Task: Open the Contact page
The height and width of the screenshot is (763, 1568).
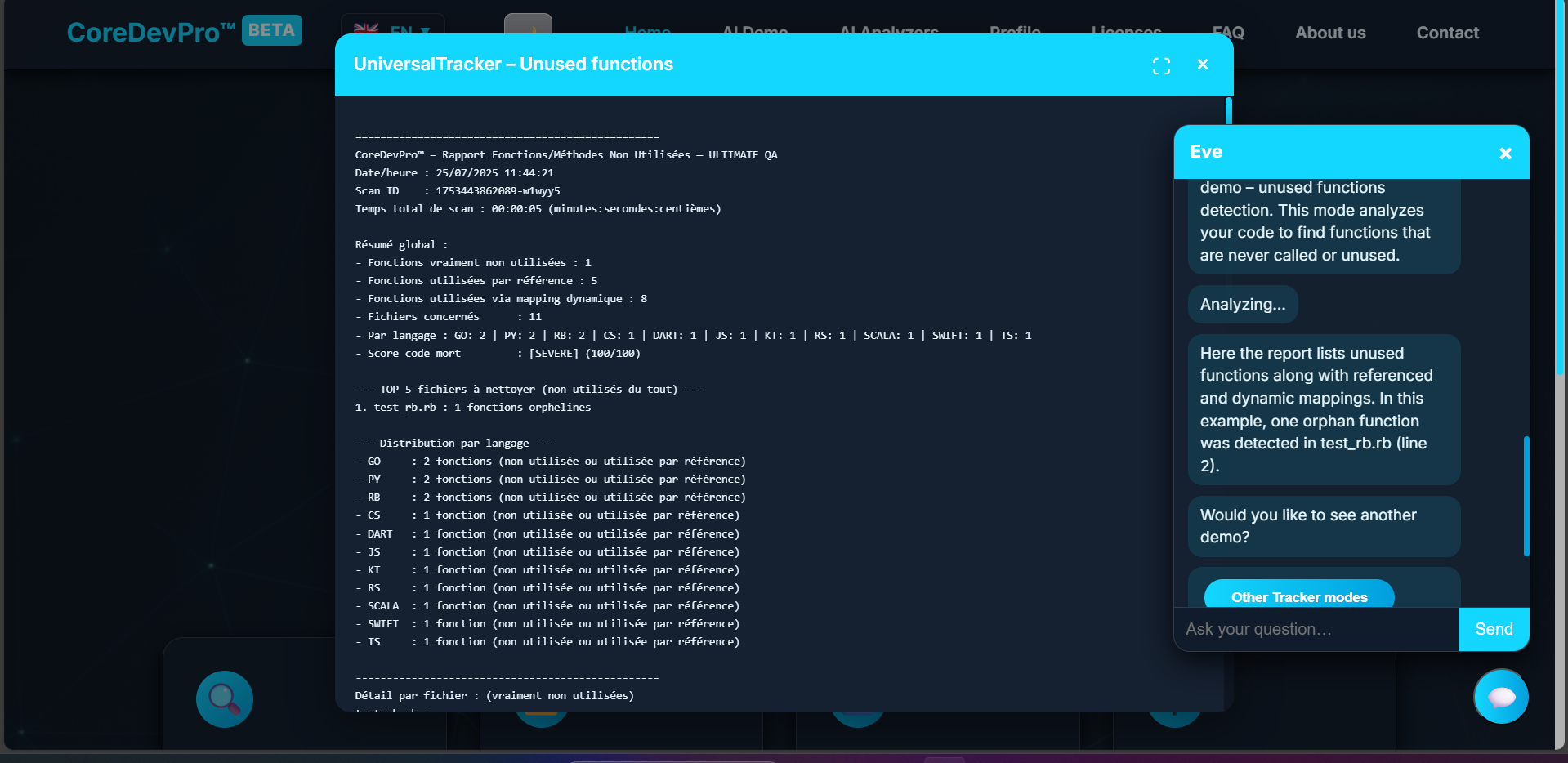Action: pos(1447,33)
